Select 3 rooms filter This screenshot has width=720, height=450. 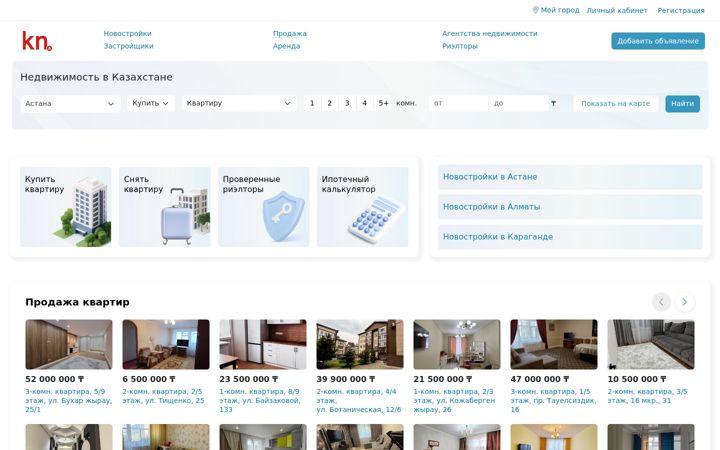tap(347, 103)
